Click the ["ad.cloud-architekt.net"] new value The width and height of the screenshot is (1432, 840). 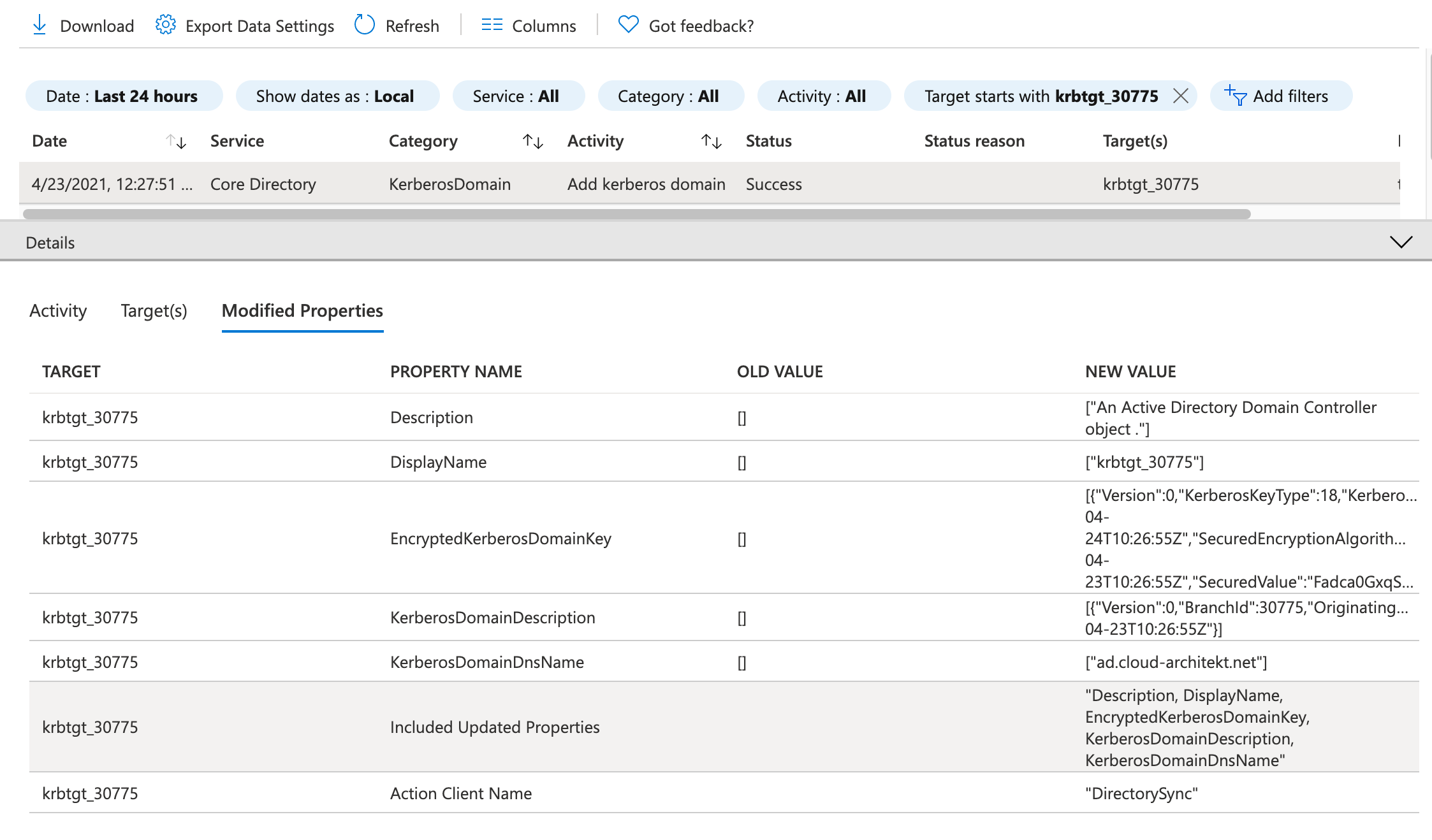point(1176,662)
